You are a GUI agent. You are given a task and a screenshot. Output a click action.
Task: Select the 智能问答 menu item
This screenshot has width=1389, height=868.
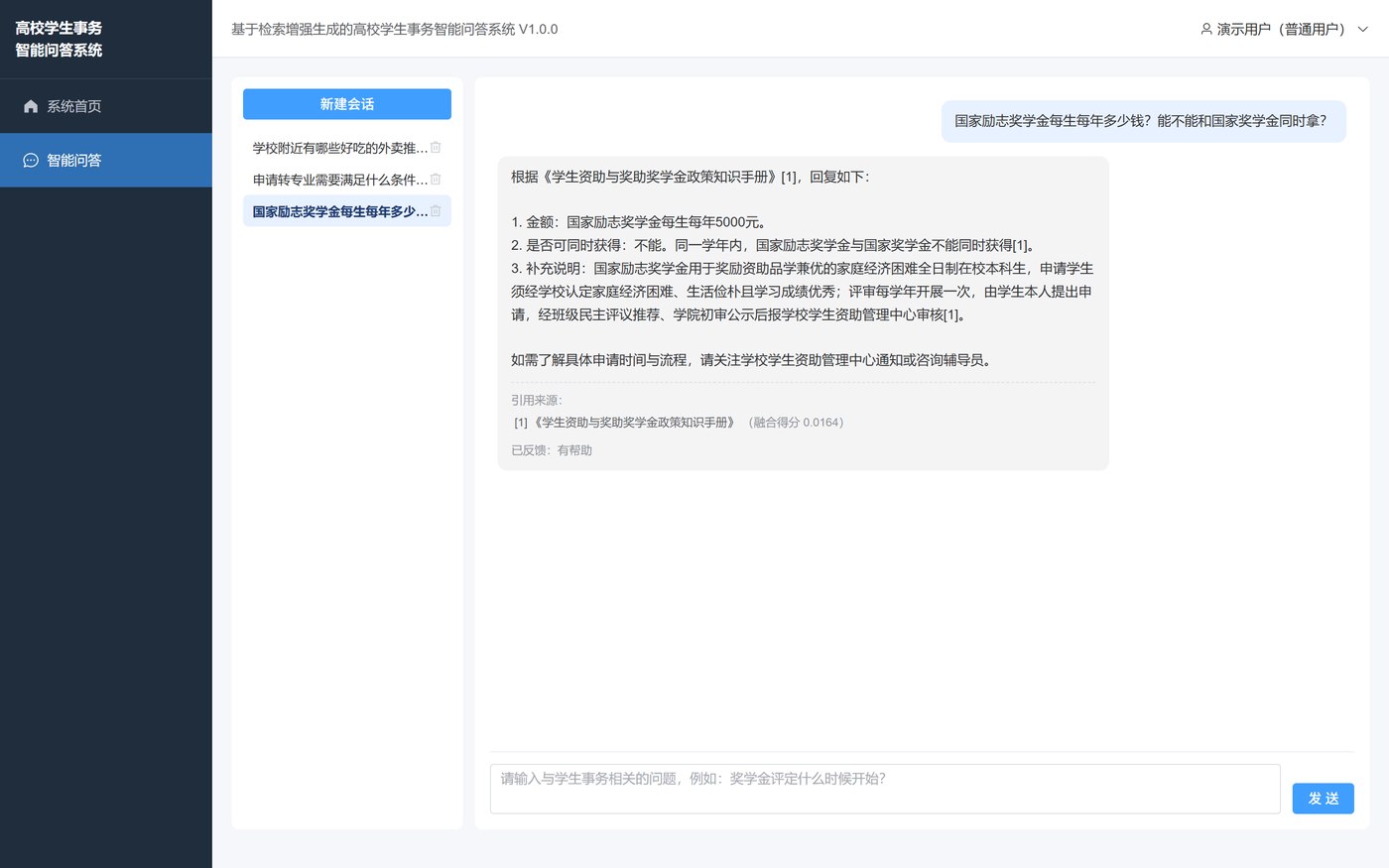tap(106, 160)
